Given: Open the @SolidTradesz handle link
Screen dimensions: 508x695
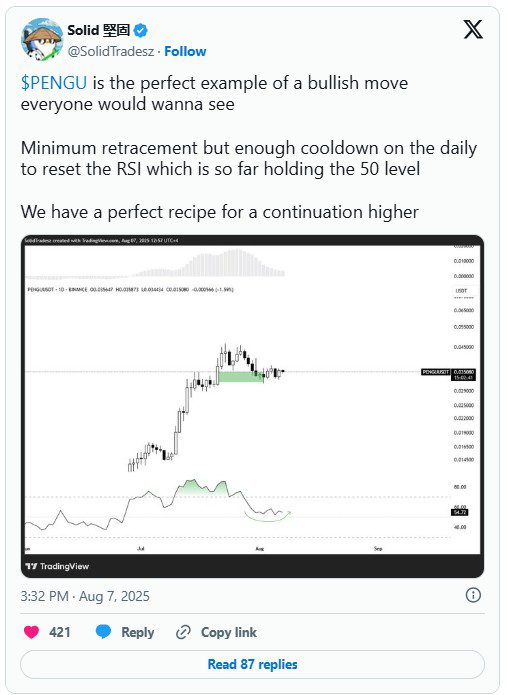Looking at the screenshot, I should tap(111, 51).
